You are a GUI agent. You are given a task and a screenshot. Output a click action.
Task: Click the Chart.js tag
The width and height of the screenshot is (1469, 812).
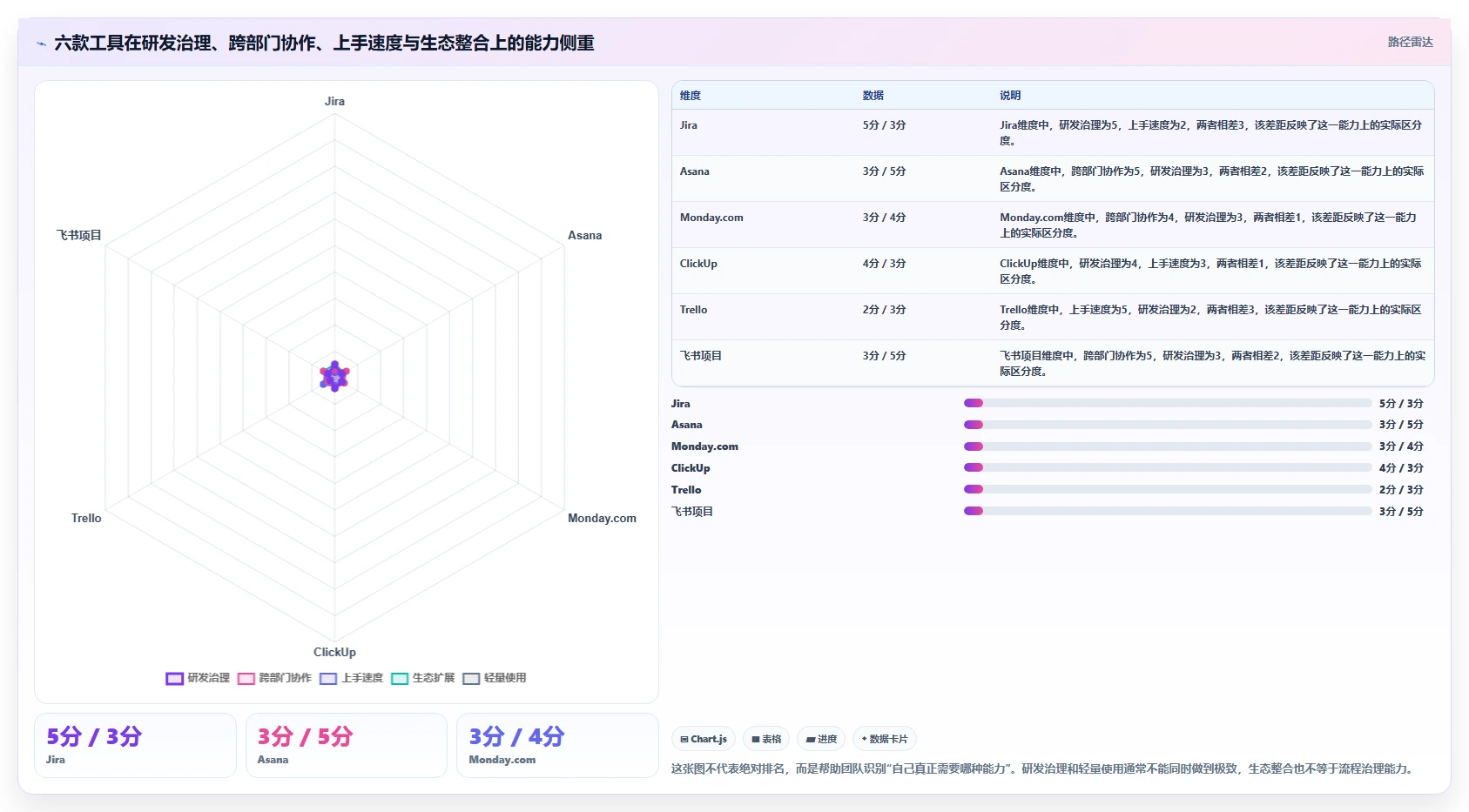click(x=704, y=739)
